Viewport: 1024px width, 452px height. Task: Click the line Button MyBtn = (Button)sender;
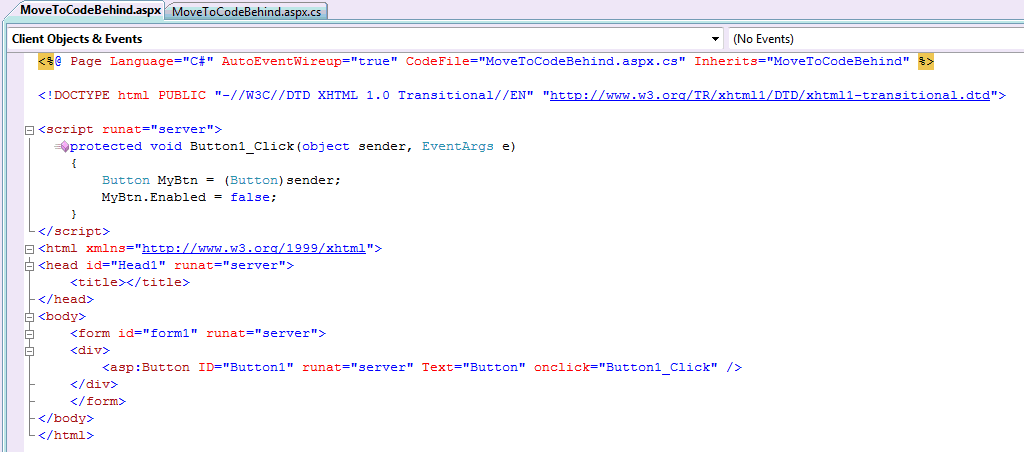pos(221,180)
